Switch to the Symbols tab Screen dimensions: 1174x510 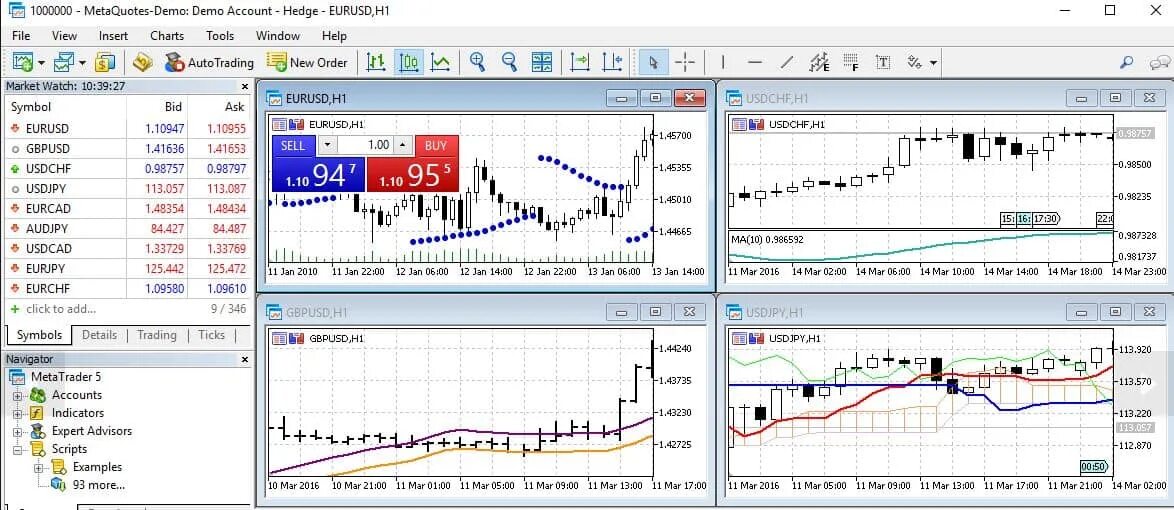pos(39,335)
